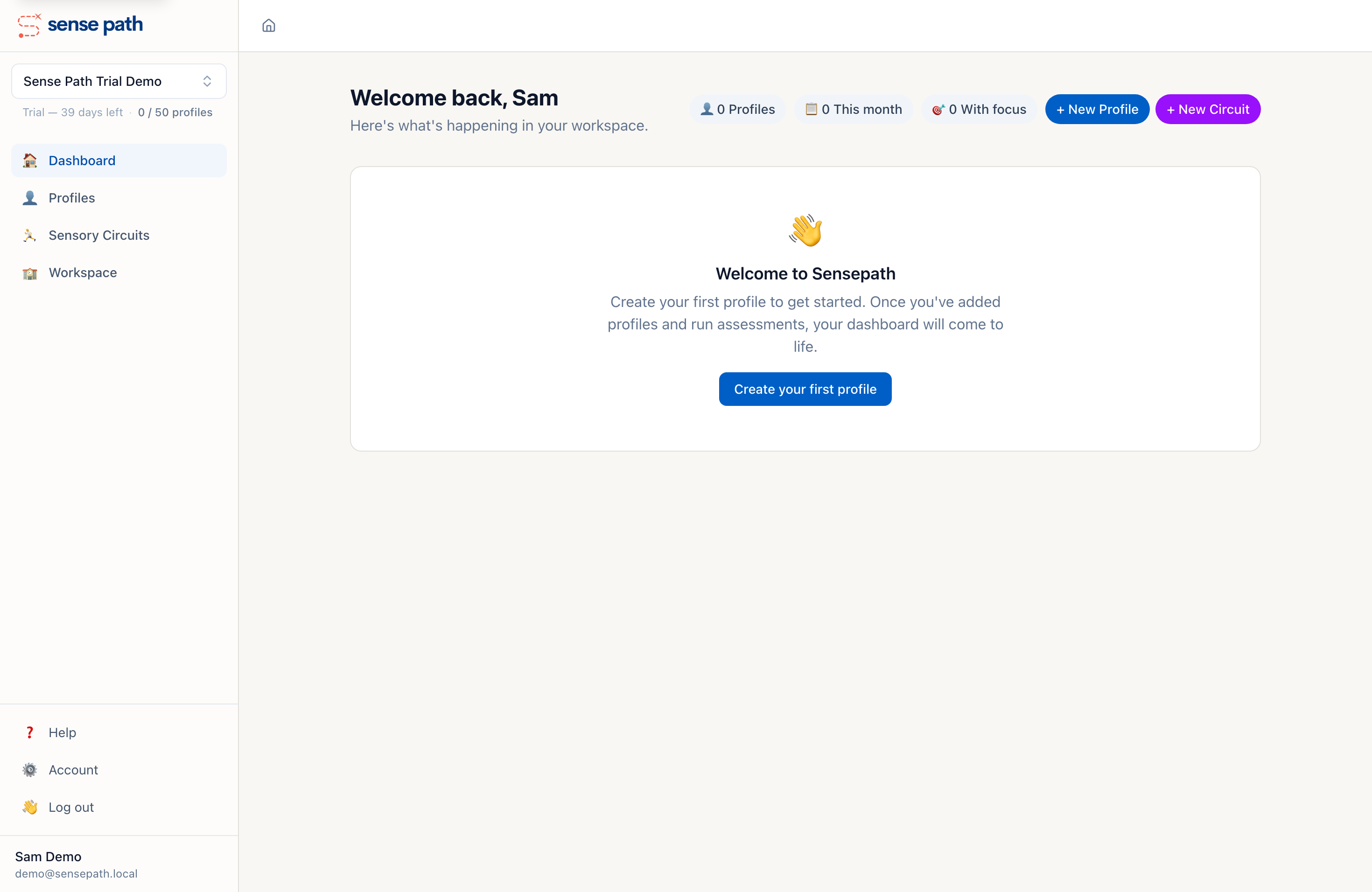Open Account settings in the sidebar

pos(119,770)
